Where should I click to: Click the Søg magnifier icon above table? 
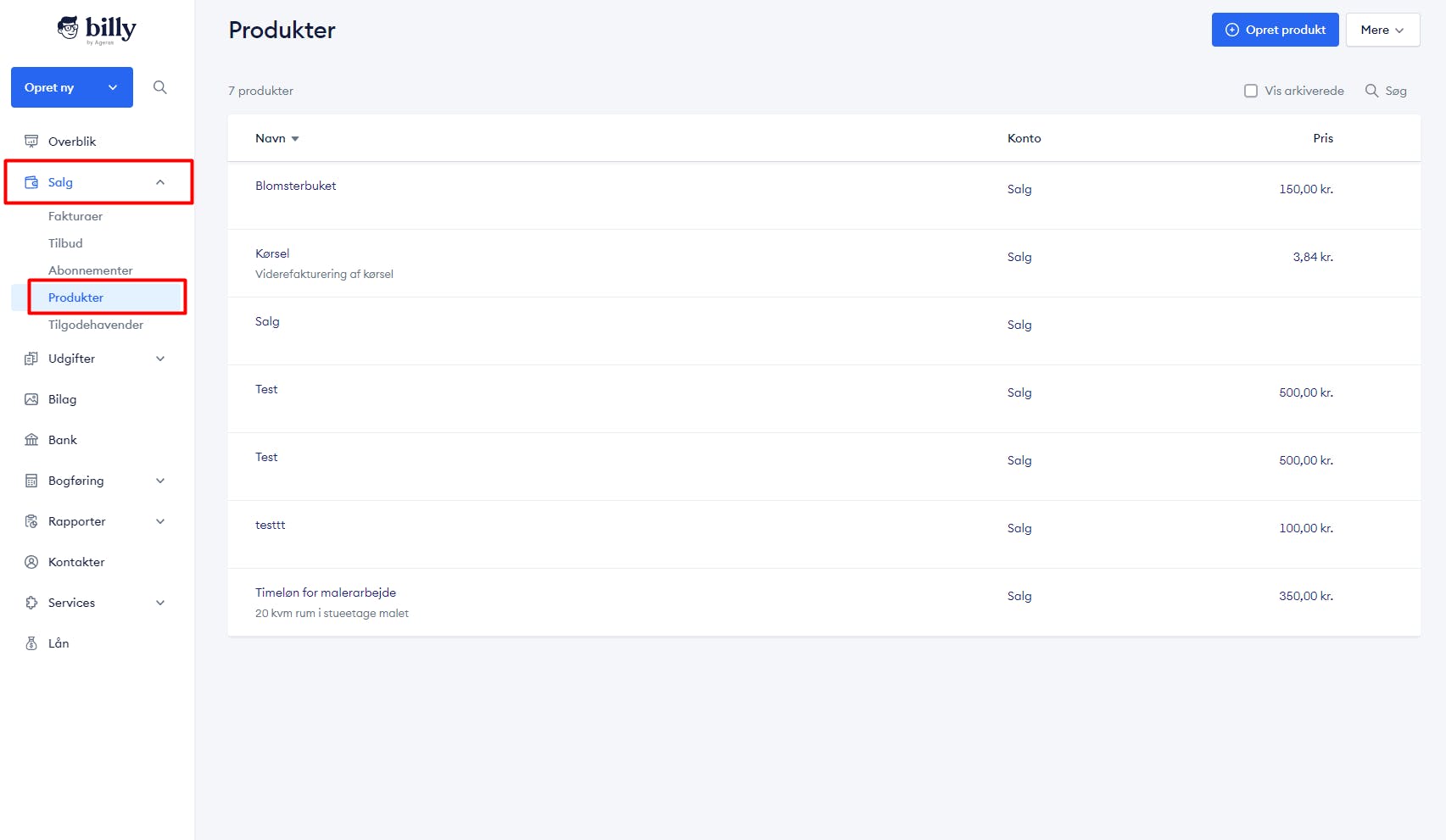[1371, 91]
